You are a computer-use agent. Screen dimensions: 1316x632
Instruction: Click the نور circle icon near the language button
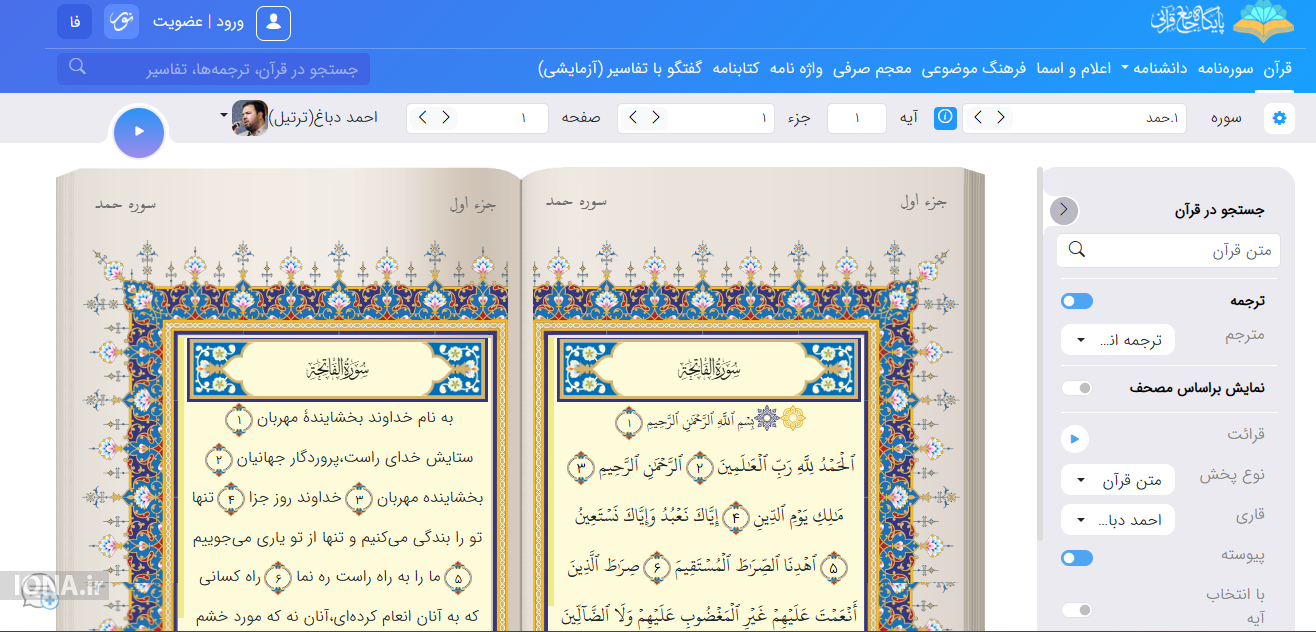(121, 20)
